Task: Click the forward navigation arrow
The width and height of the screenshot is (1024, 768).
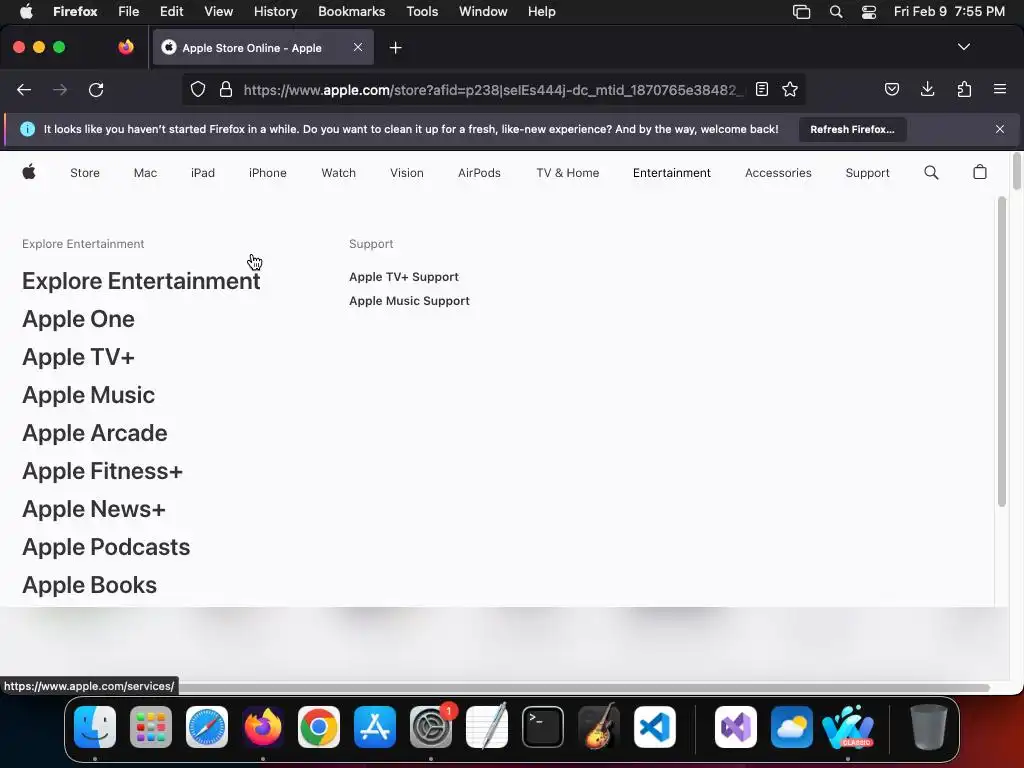Action: 60,89
